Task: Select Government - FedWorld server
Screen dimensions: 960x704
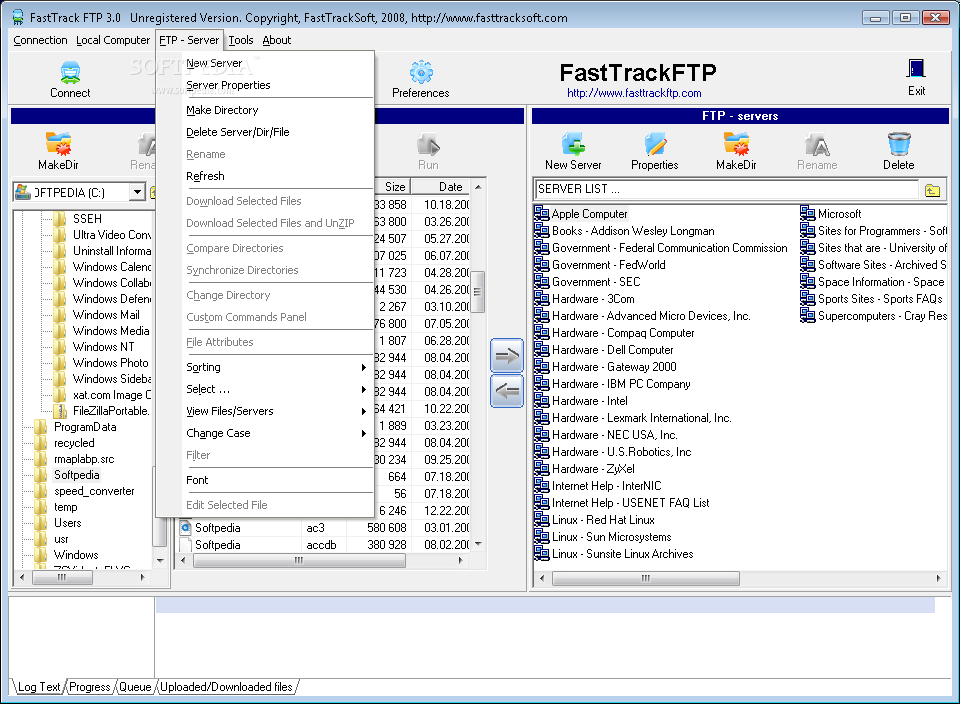Action: (599, 264)
